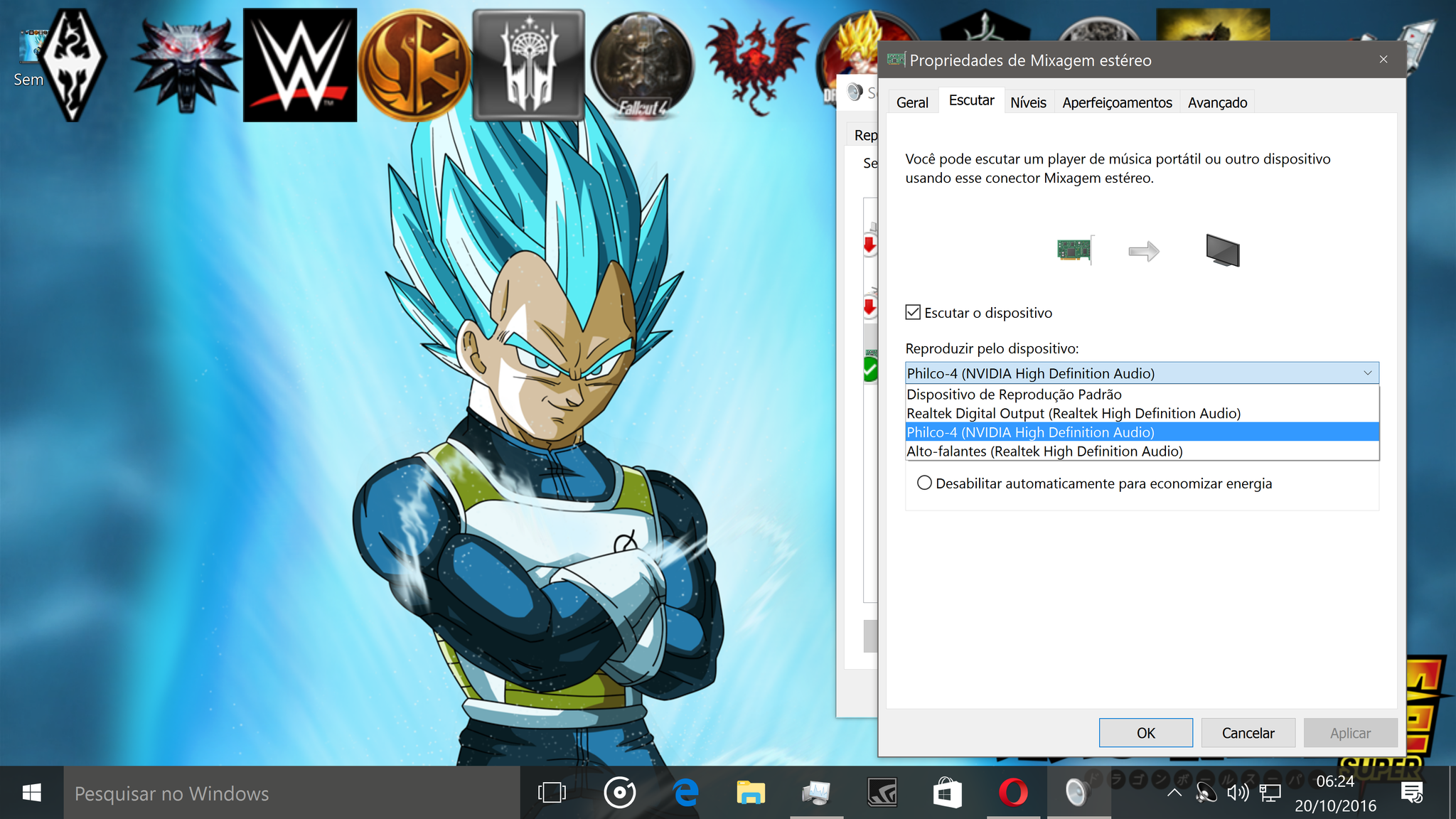Open the Fallout 4 desktop shortcut
Viewport: 1456px width, 819px height.
(x=643, y=65)
